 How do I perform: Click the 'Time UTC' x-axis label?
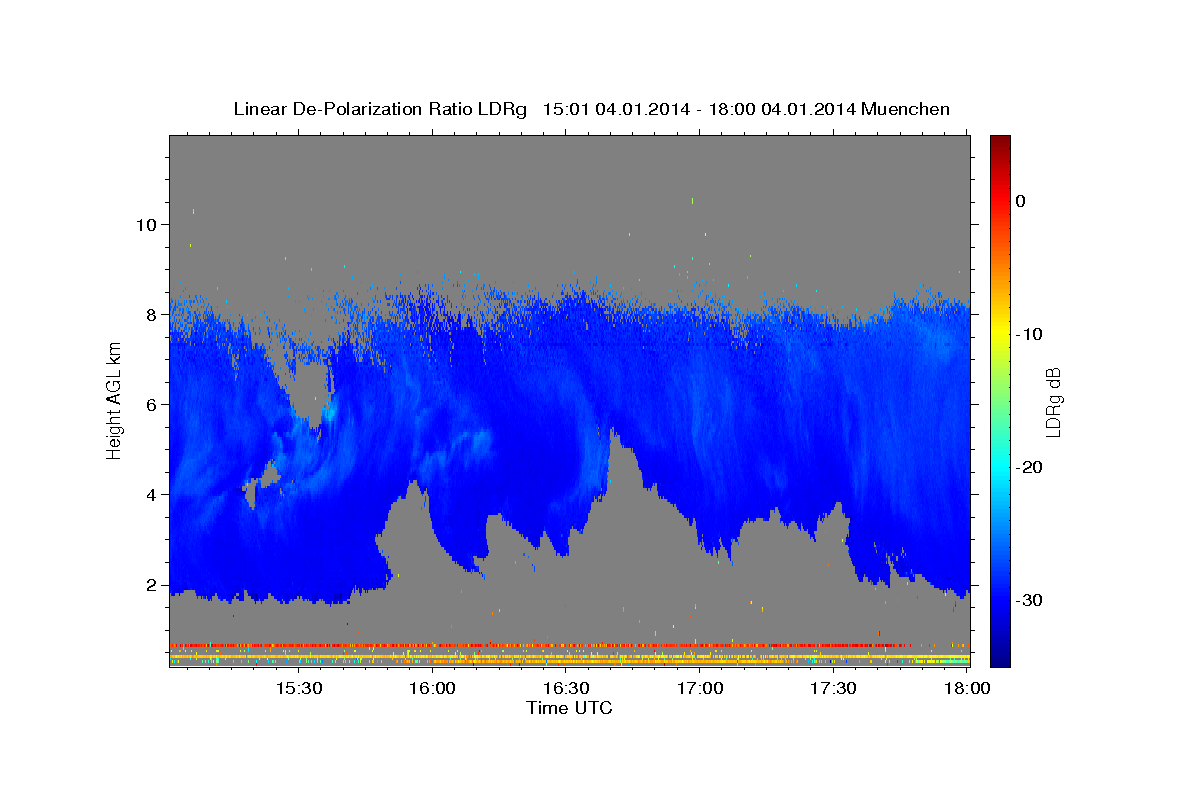tap(569, 708)
